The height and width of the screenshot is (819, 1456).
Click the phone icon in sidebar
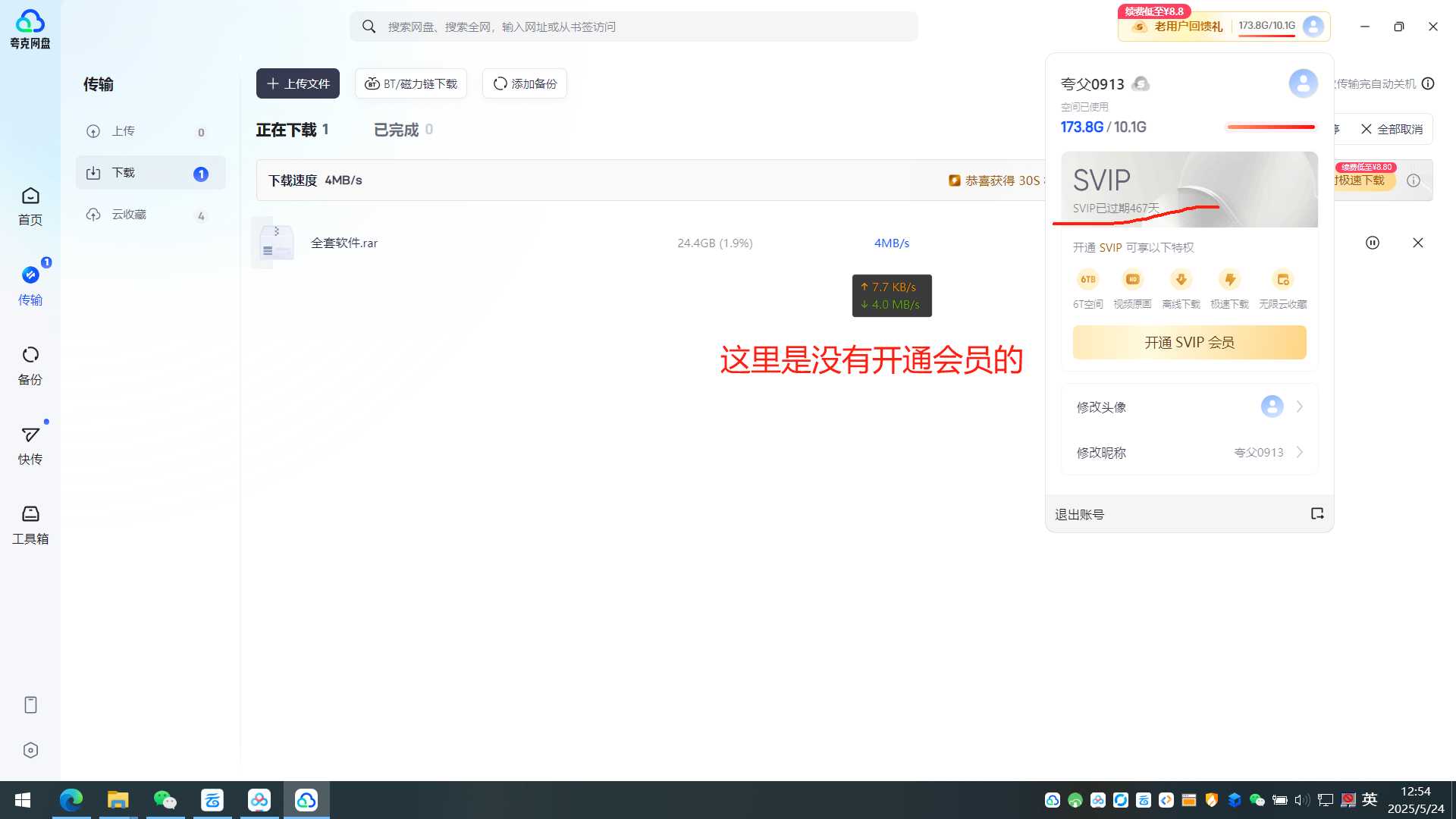coord(30,704)
